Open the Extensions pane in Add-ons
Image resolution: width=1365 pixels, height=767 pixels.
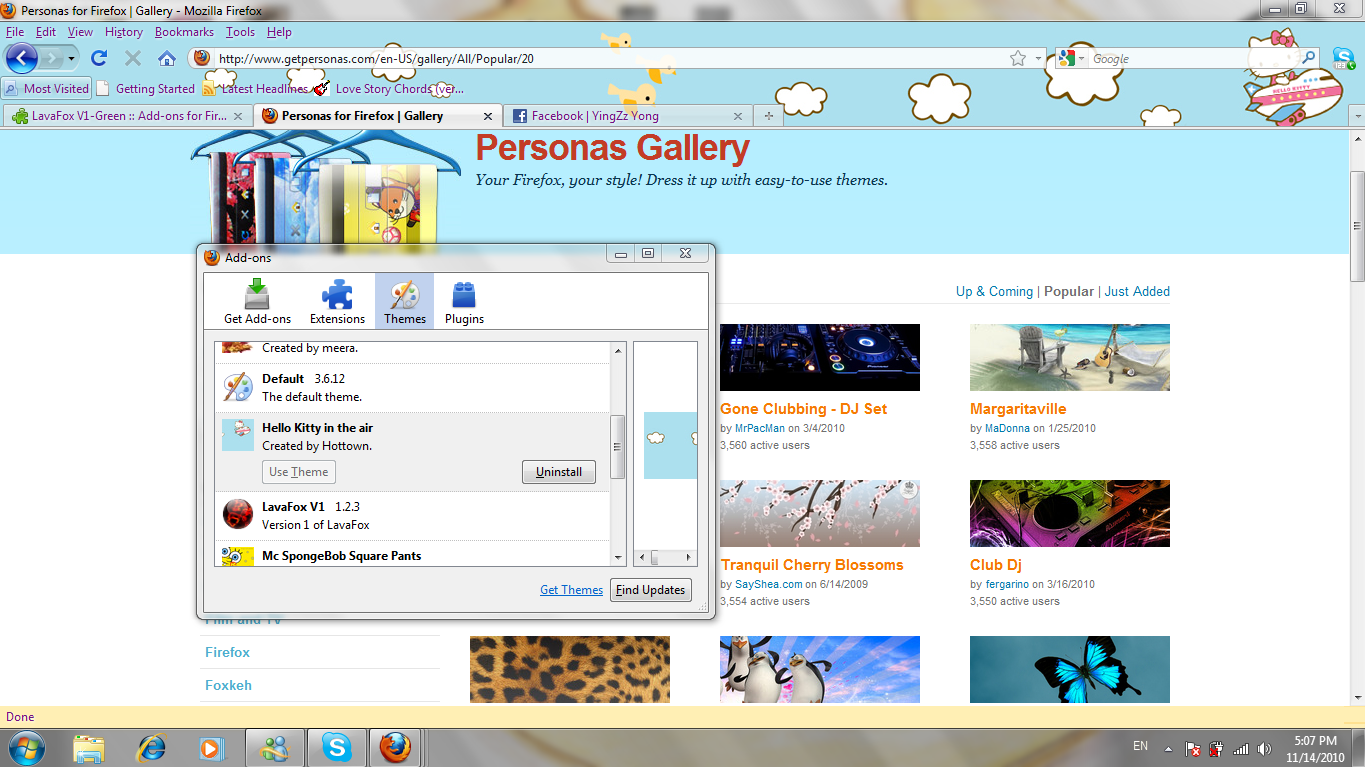[337, 302]
